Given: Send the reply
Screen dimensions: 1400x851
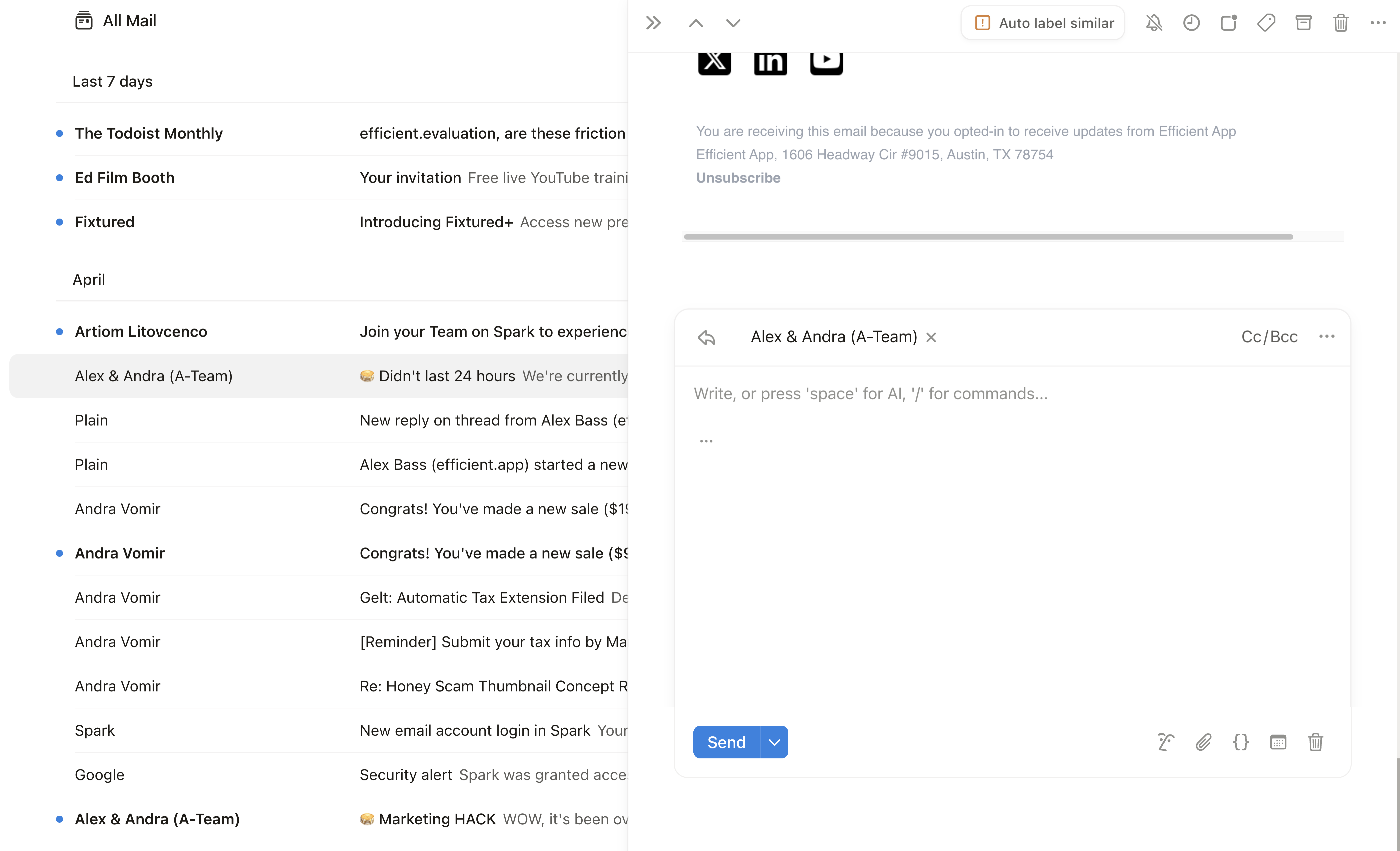Looking at the screenshot, I should tap(726, 742).
